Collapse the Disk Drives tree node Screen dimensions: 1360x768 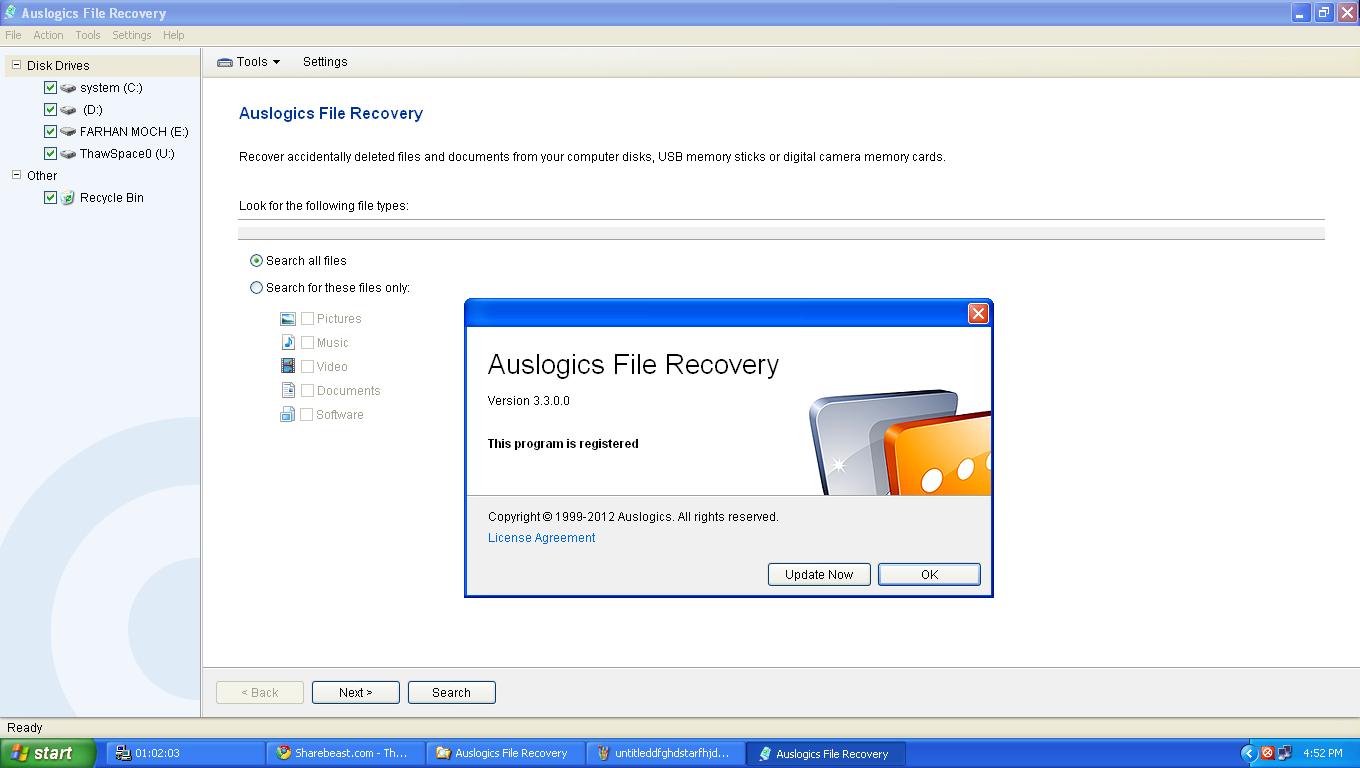coord(16,65)
